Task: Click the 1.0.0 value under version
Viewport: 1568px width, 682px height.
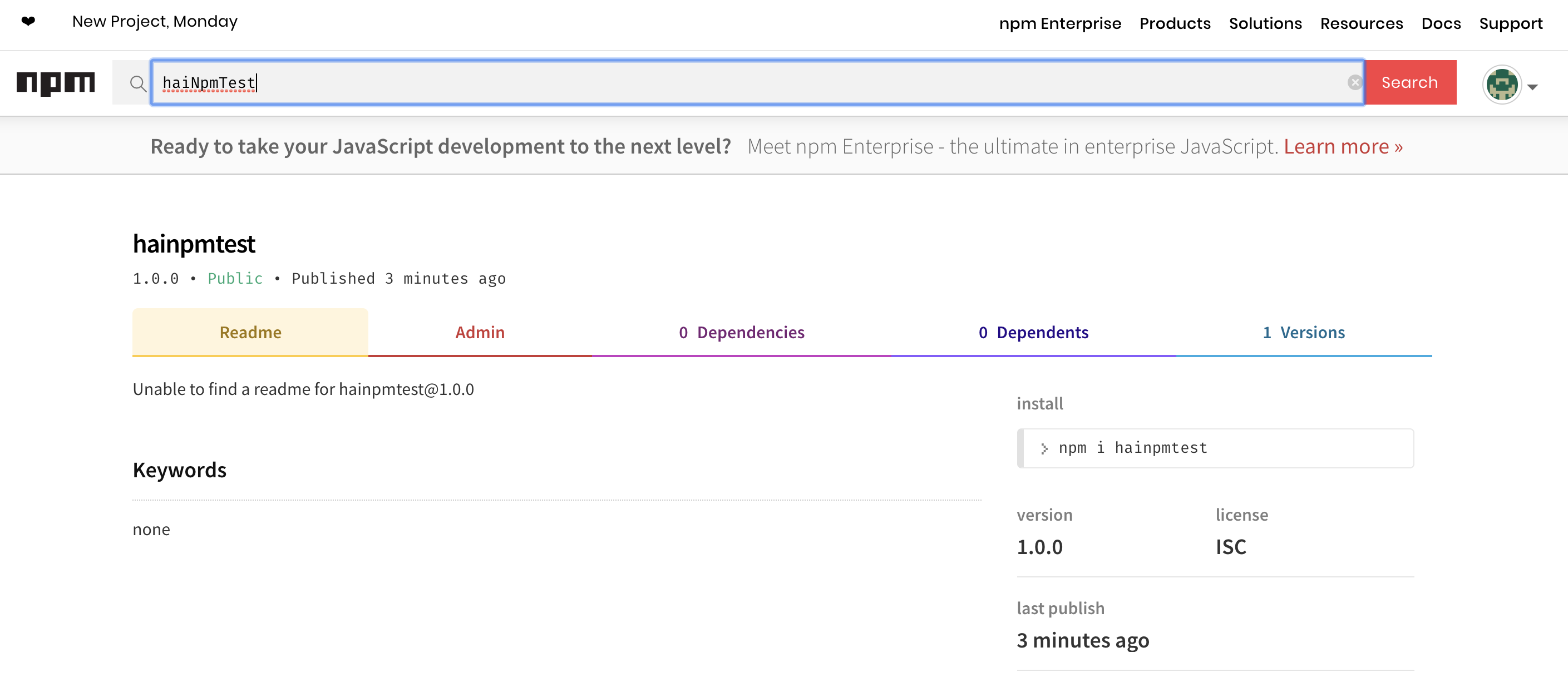Action: pos(1039,547)
